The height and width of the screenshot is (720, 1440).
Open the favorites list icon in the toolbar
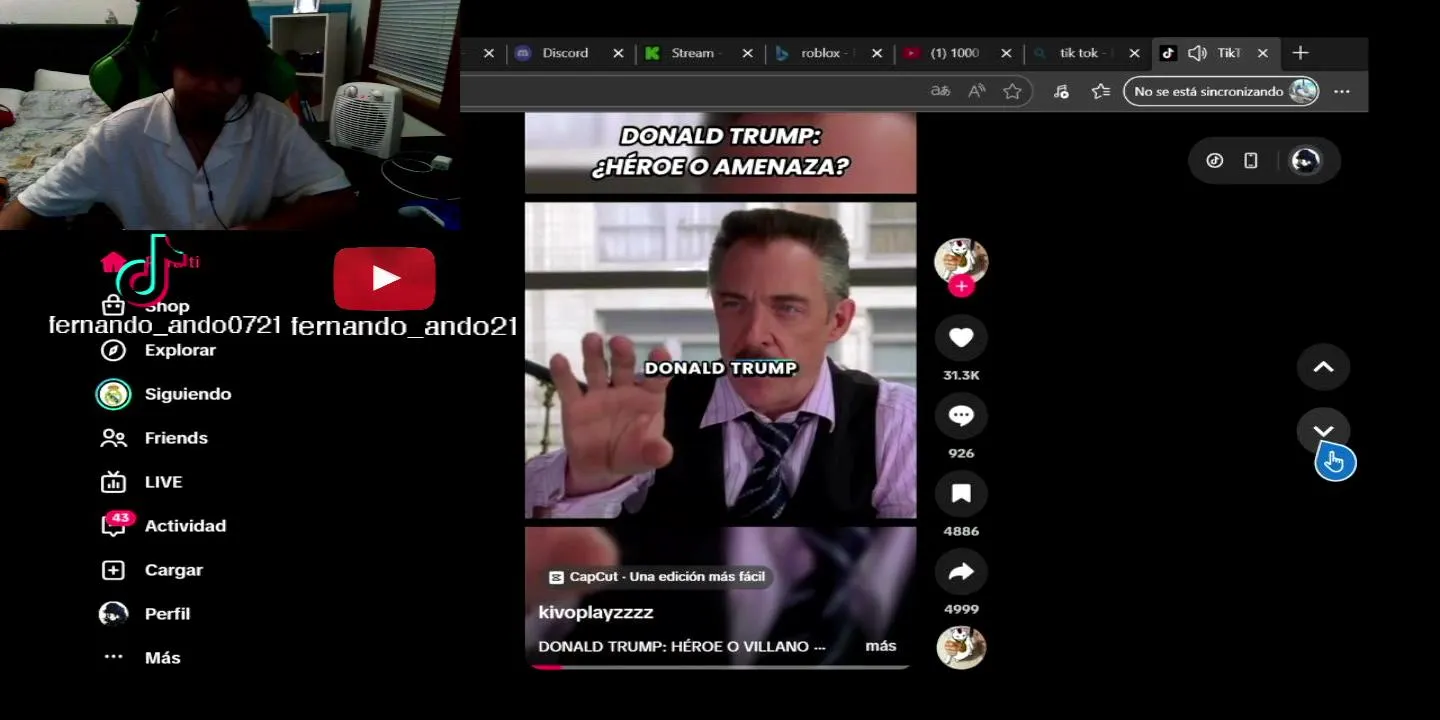(1100, 91)
